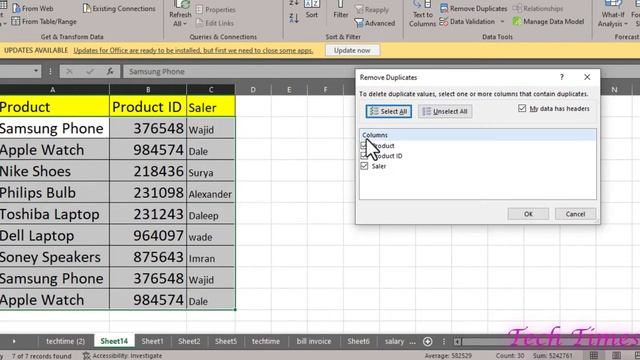The width and height of the screenshot is (640, 360).
Task: Click Text to Columns
Action: point(422,15)
